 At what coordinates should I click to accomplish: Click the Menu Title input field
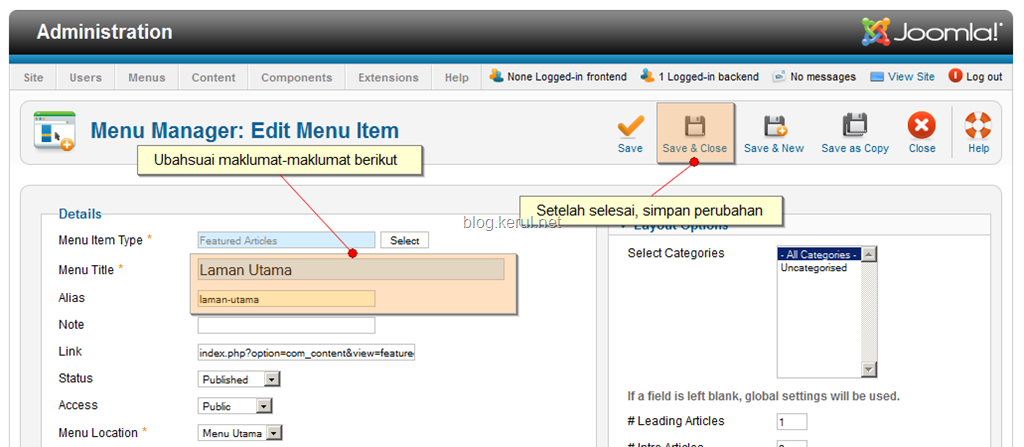(351, 269)
